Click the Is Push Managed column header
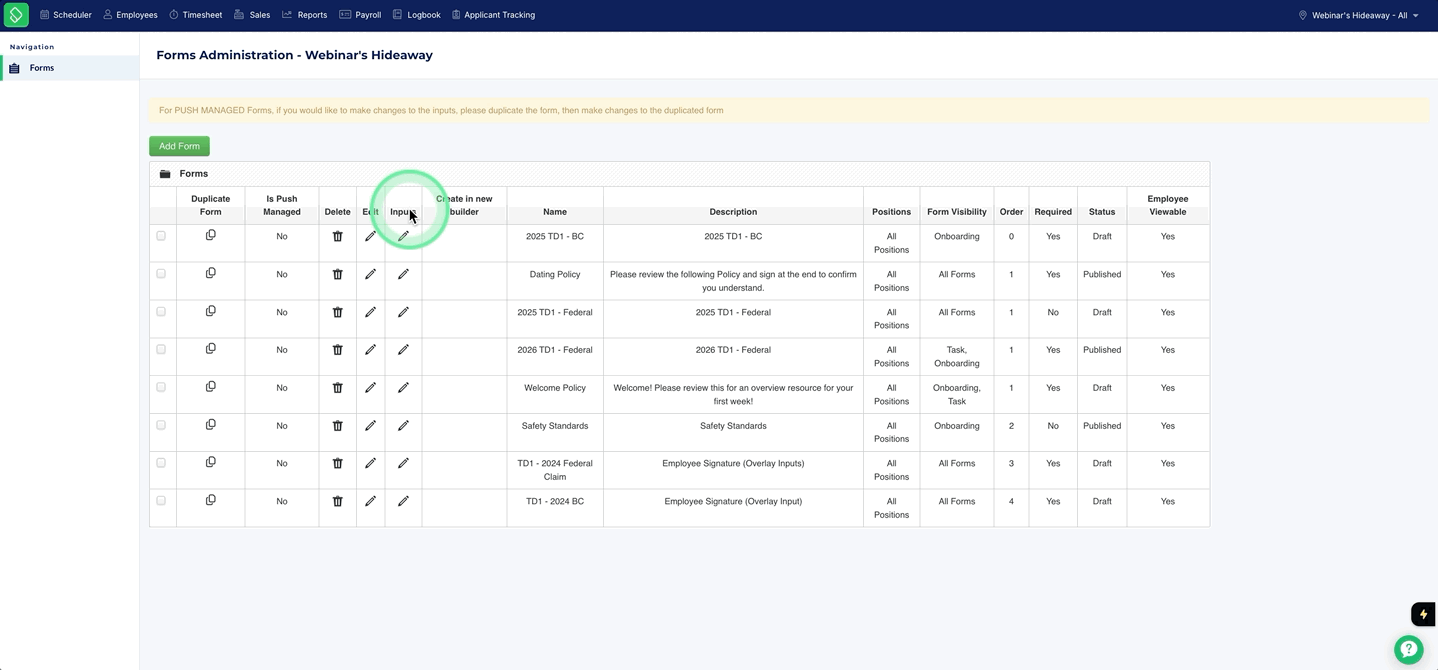The height and width of the screenshot is (670, 1438). click(x=282, y=205)
